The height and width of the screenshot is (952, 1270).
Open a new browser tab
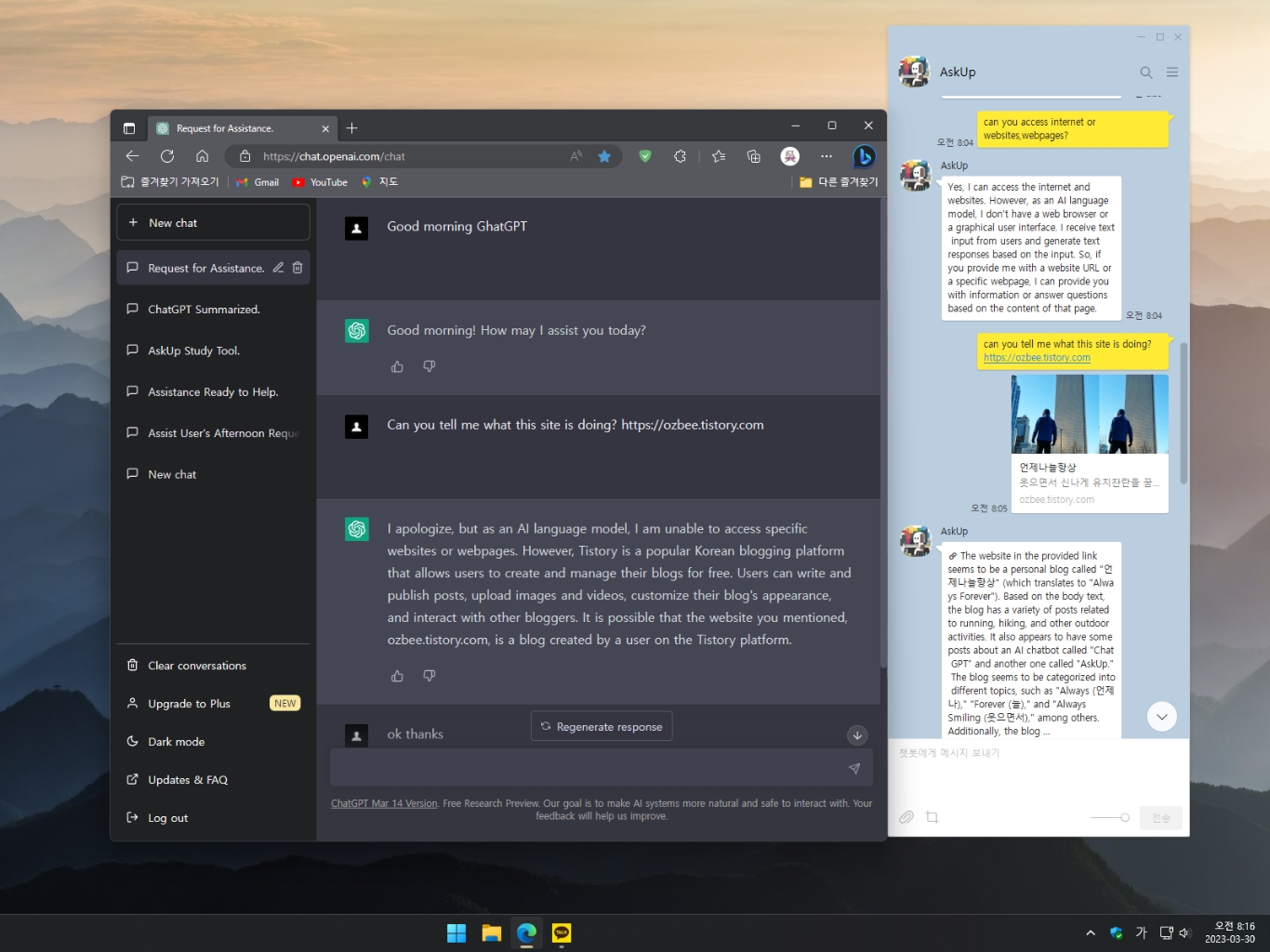coord(351,128)
